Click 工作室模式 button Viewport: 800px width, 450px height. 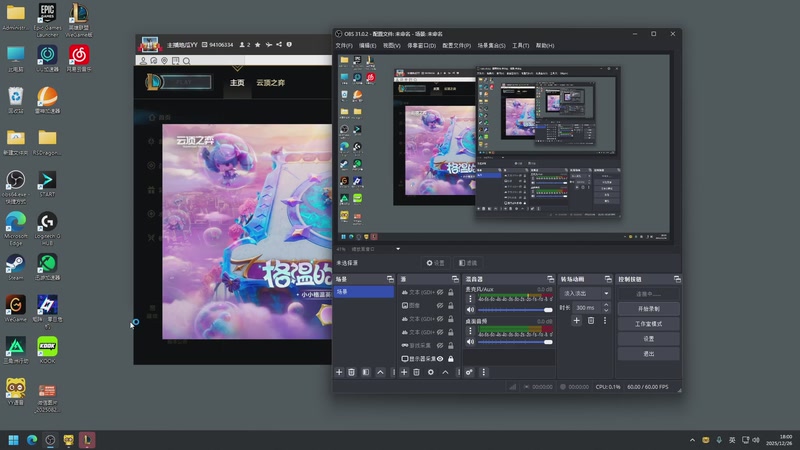click(648, 323)
